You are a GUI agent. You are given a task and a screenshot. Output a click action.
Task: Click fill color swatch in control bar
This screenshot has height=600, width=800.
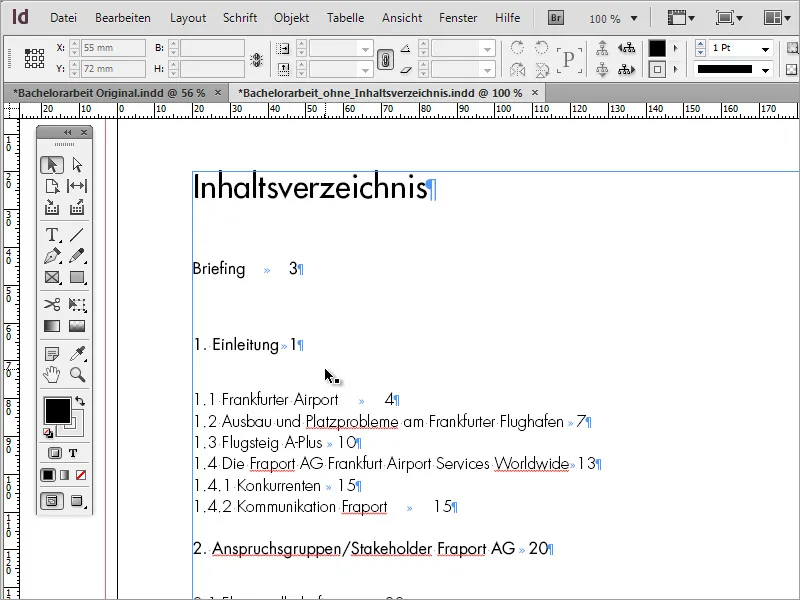(657, 48)
